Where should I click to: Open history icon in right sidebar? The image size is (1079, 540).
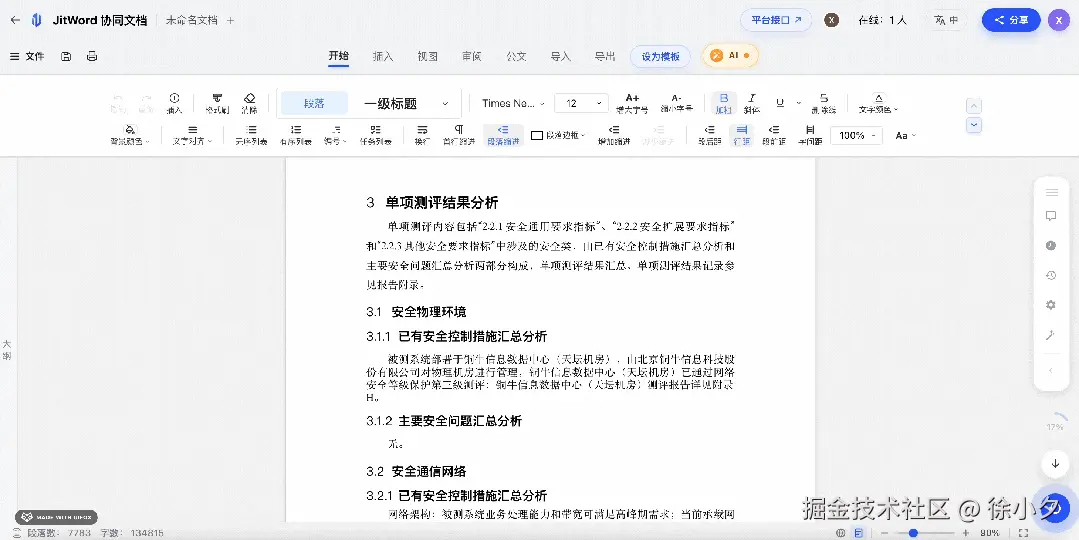tap(1051, 275)
